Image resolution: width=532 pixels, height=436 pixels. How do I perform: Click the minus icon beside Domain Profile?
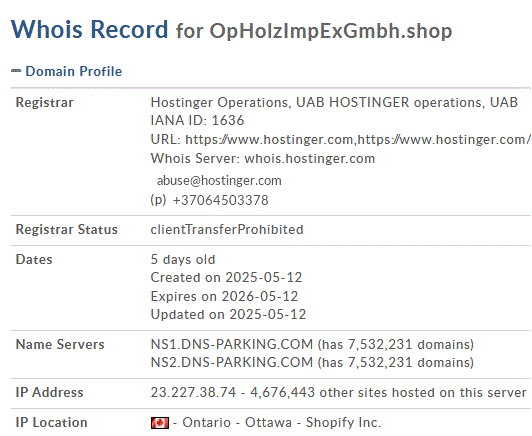click(x=16, y=71)
